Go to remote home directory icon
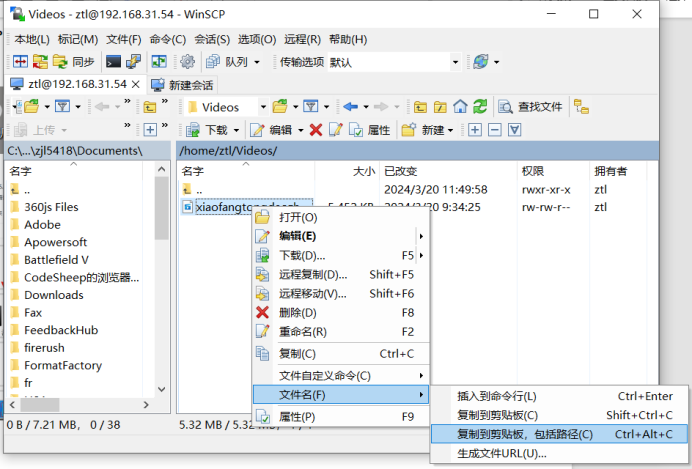692x469 pixels. click(460, 107)
